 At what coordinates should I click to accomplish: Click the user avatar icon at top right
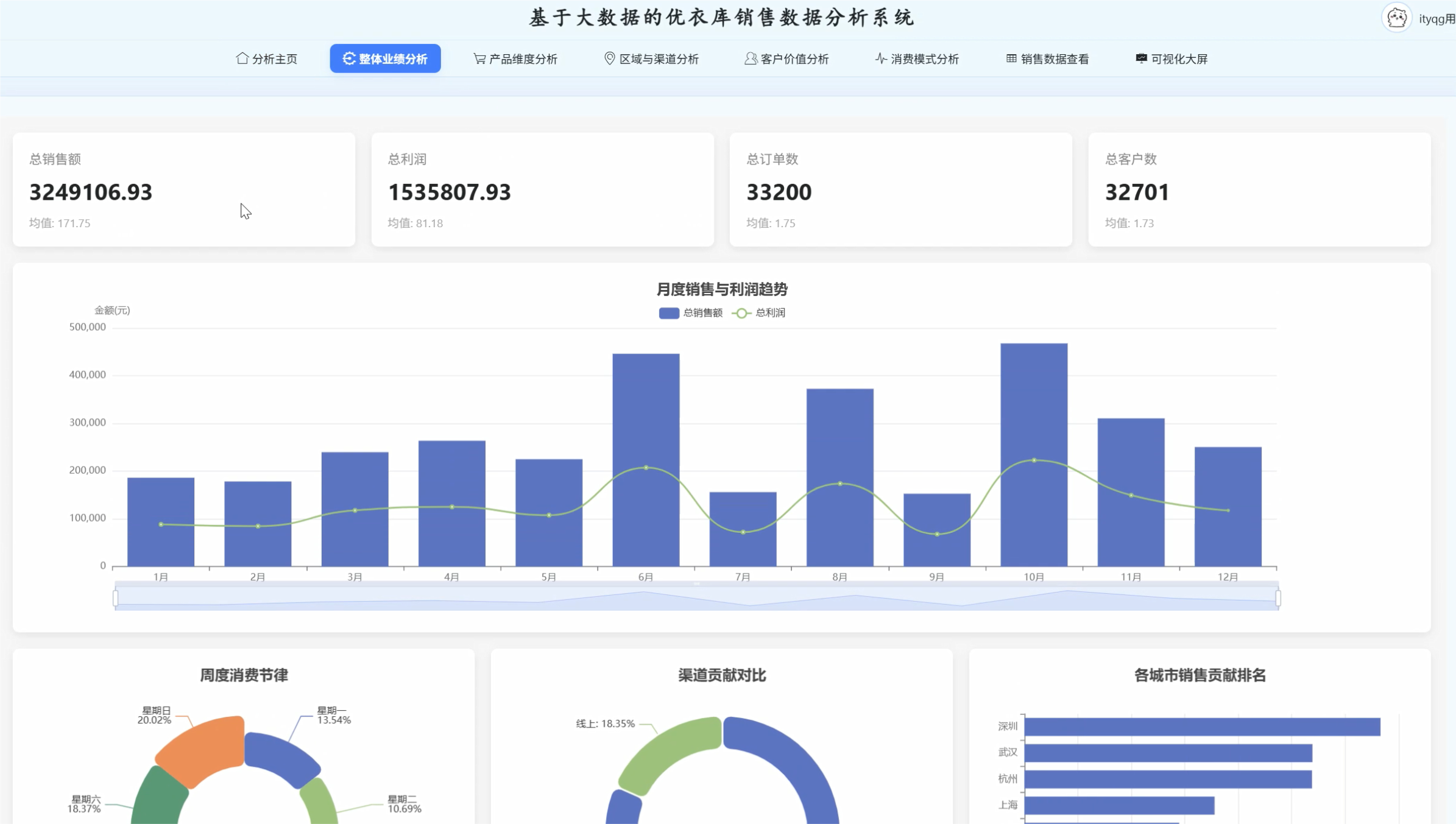click(x=1396, y=18)
